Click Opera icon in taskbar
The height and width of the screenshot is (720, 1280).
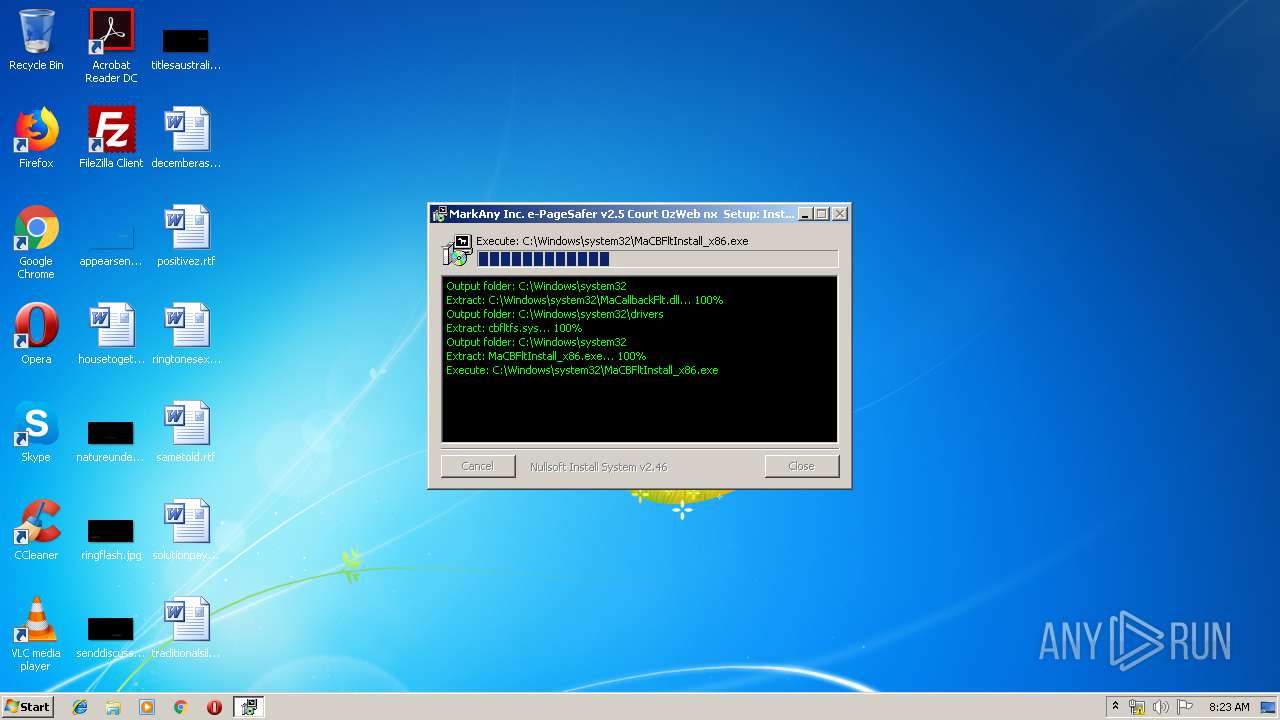214,707
